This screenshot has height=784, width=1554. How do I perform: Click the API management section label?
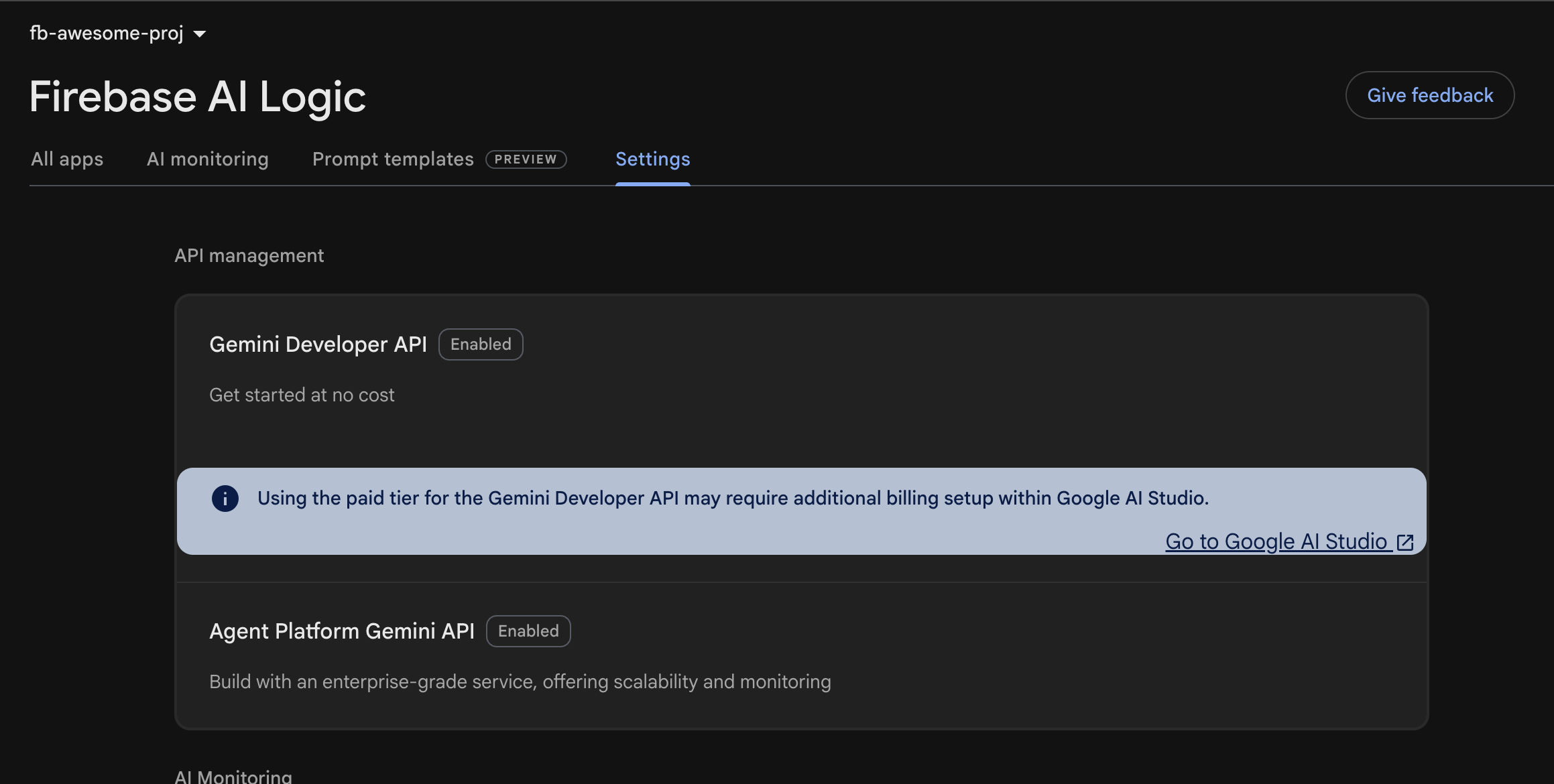249,256
